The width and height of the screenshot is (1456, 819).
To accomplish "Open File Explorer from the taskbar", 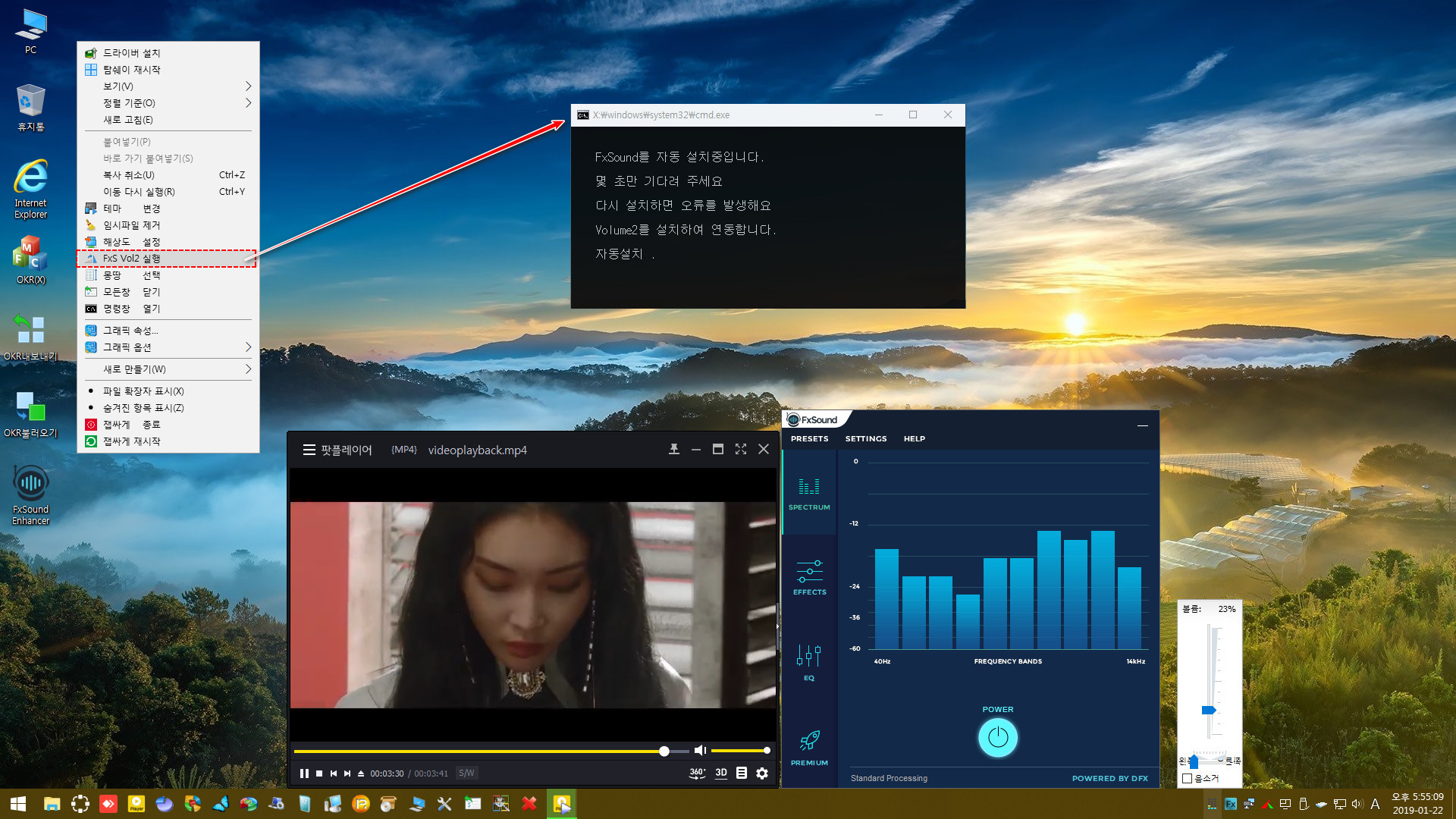I will tap(52, 804).
